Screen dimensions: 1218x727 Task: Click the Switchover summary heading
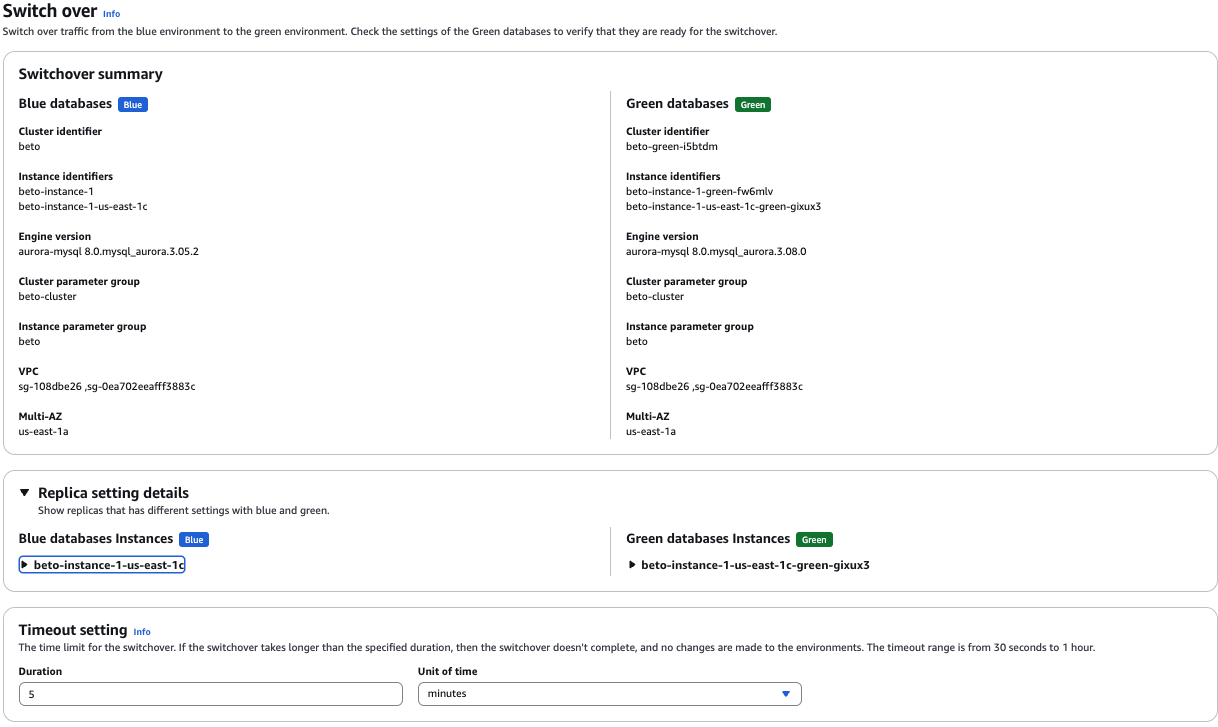click(x=90, y=74)
